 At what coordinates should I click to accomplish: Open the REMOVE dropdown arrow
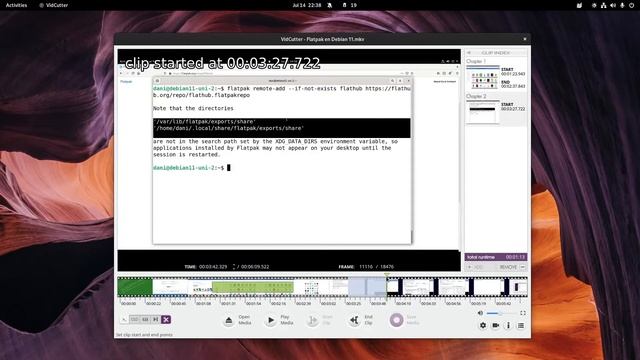[x=523, y=267]
